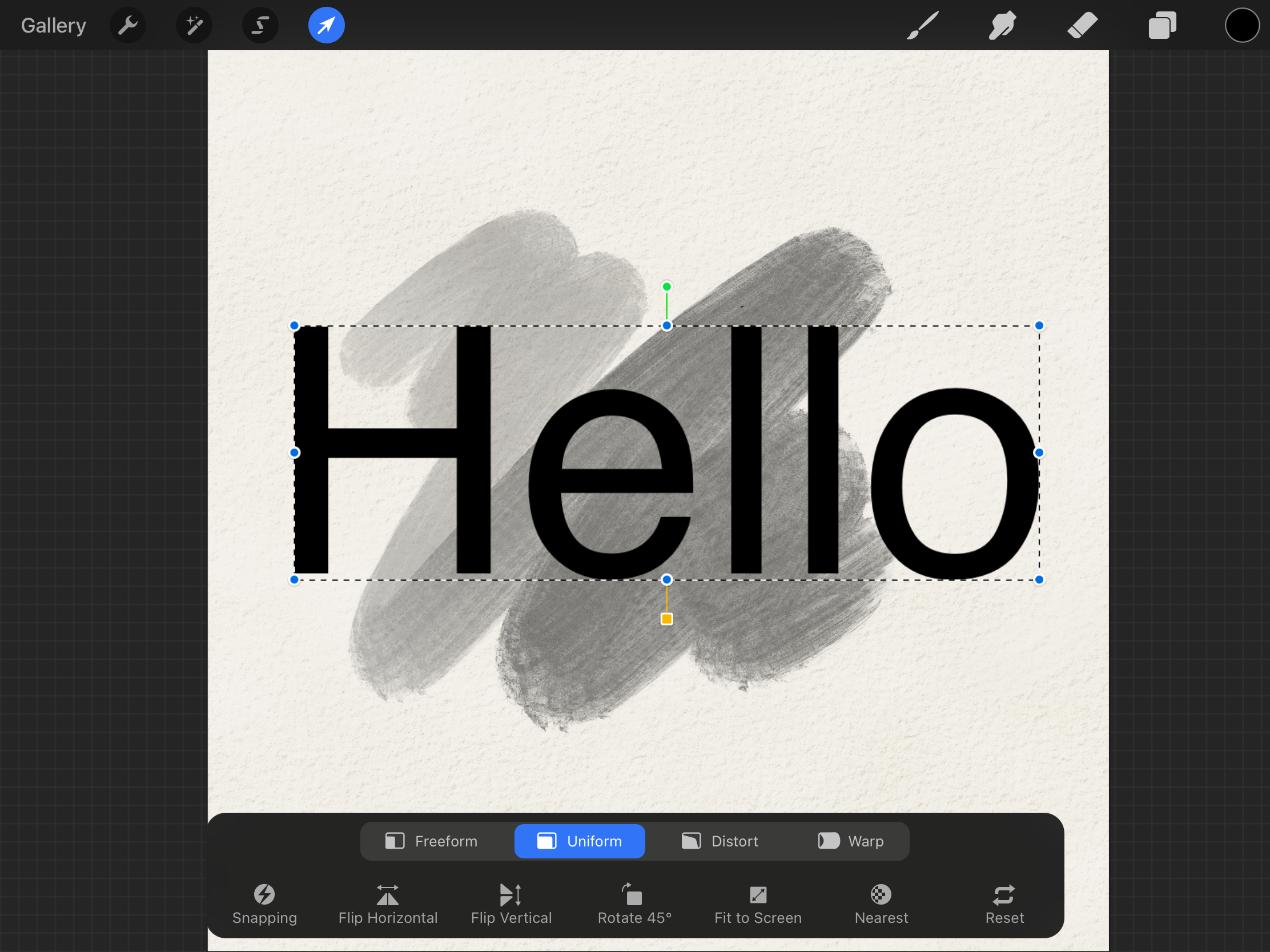Switch to Warp transform mode
The width and height of the screenshot is (1270, 952).
pyautogui.click(x=851, y=841)
